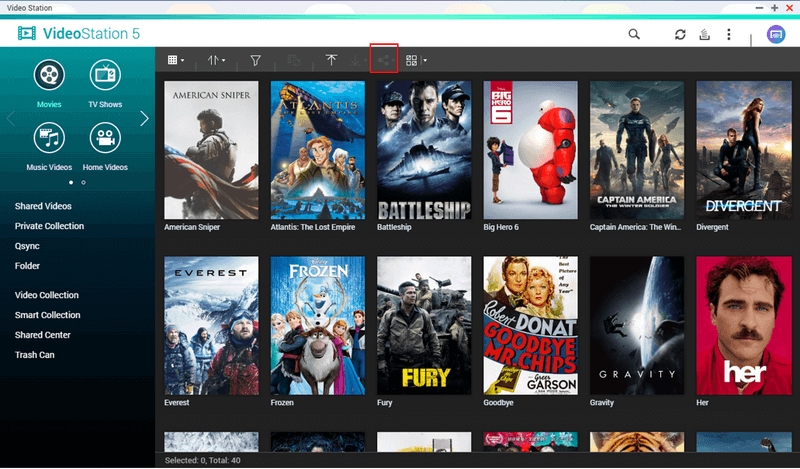Click the refresh icon in header

[x=680, y=34]
